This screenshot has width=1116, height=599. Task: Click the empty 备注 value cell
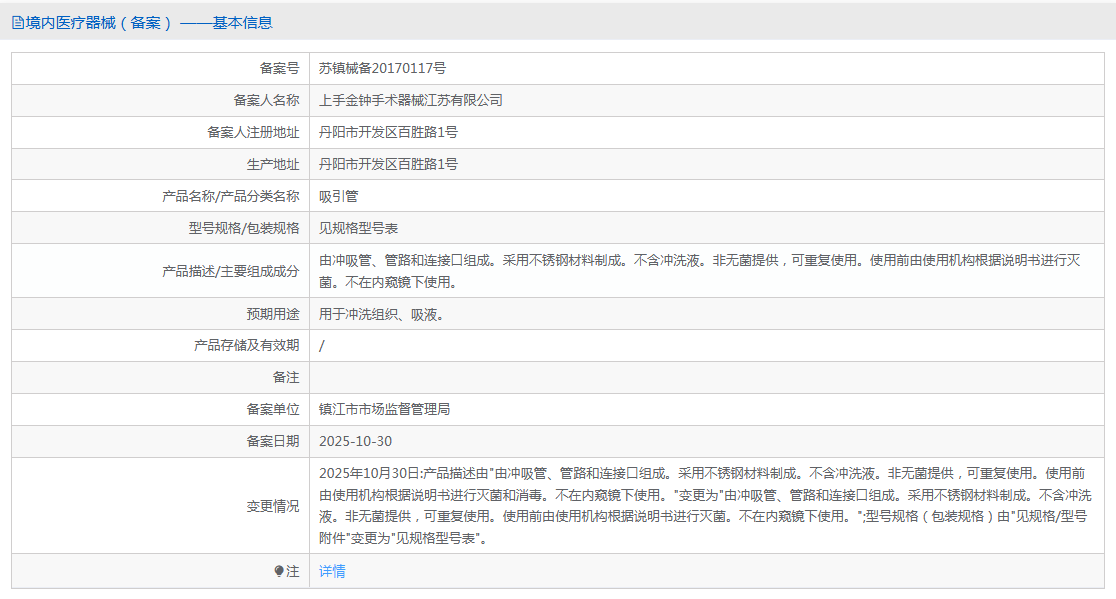(707, 378)
